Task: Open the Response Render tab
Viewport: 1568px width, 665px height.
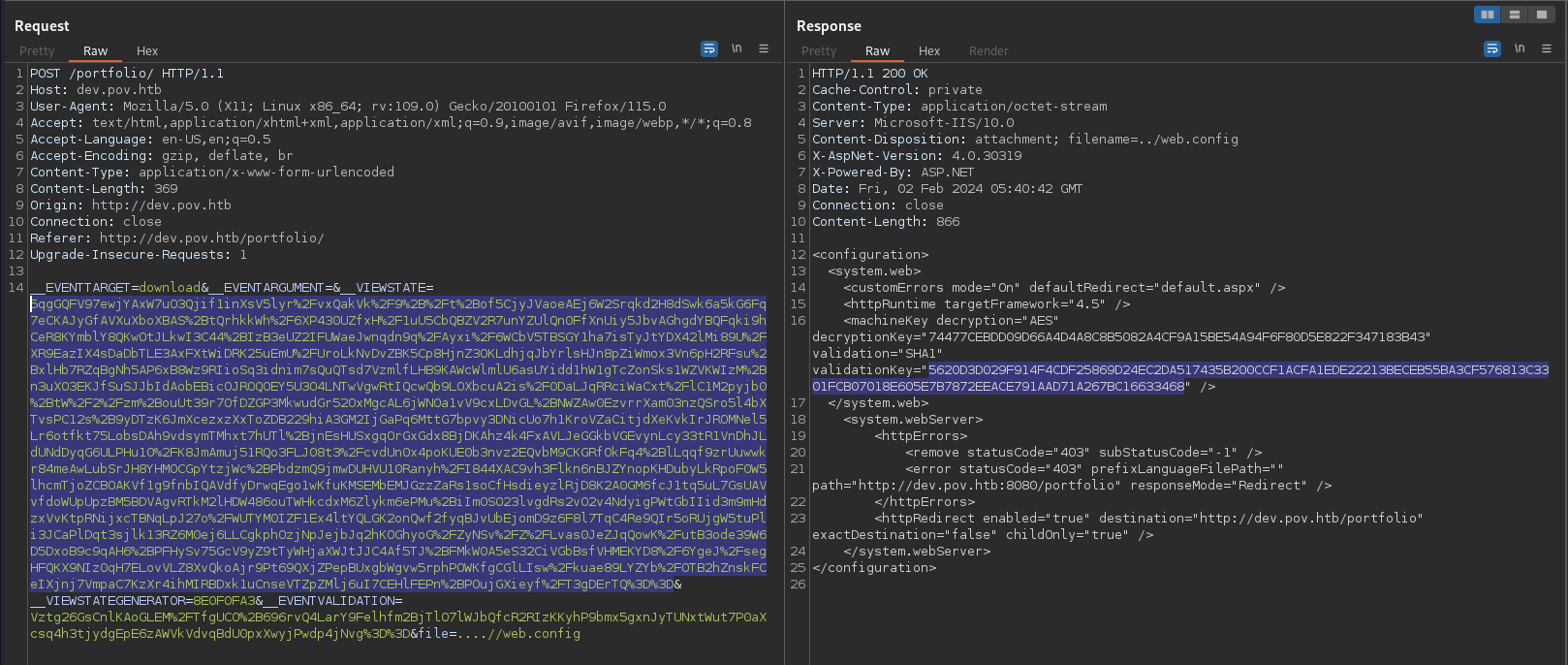Action: (988, 50)
